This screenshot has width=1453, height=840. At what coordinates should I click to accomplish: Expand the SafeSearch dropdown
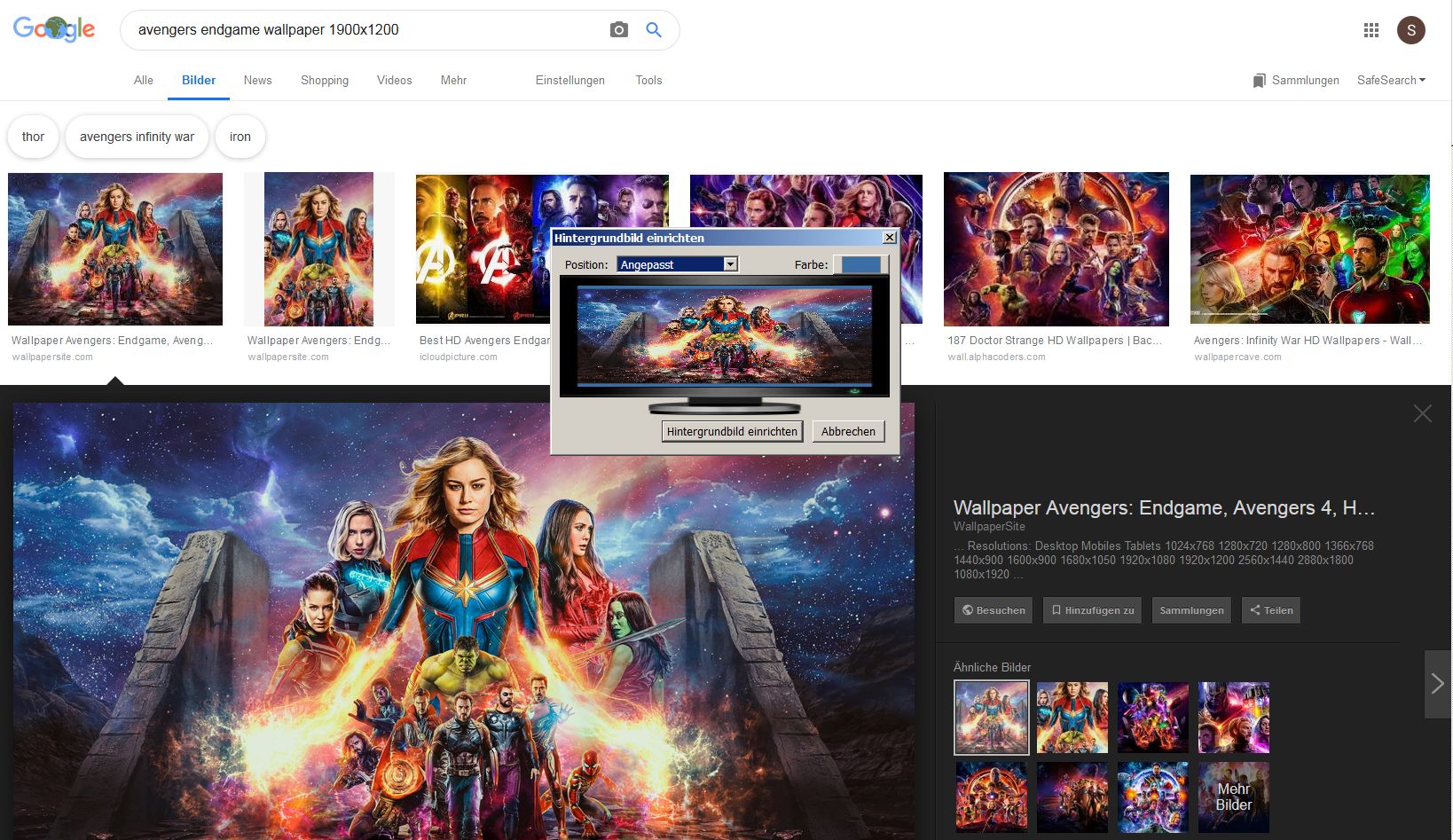click(x=1391, y=80)
